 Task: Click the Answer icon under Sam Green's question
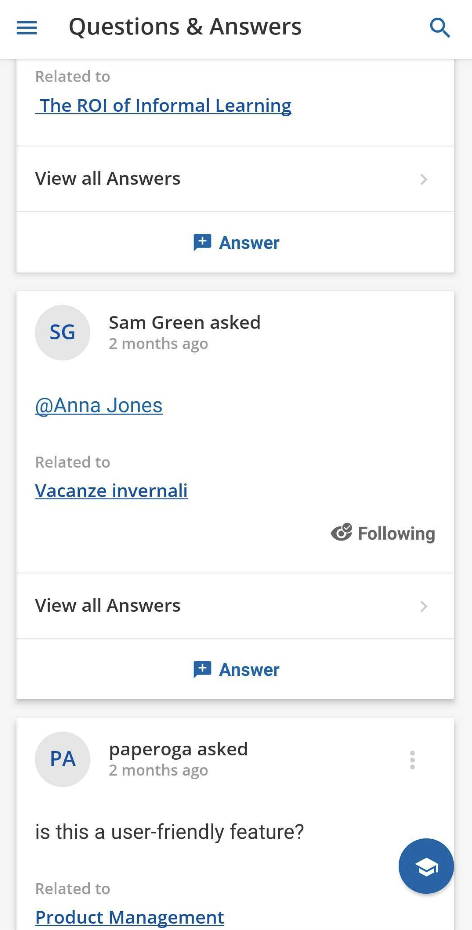[202, 670]
